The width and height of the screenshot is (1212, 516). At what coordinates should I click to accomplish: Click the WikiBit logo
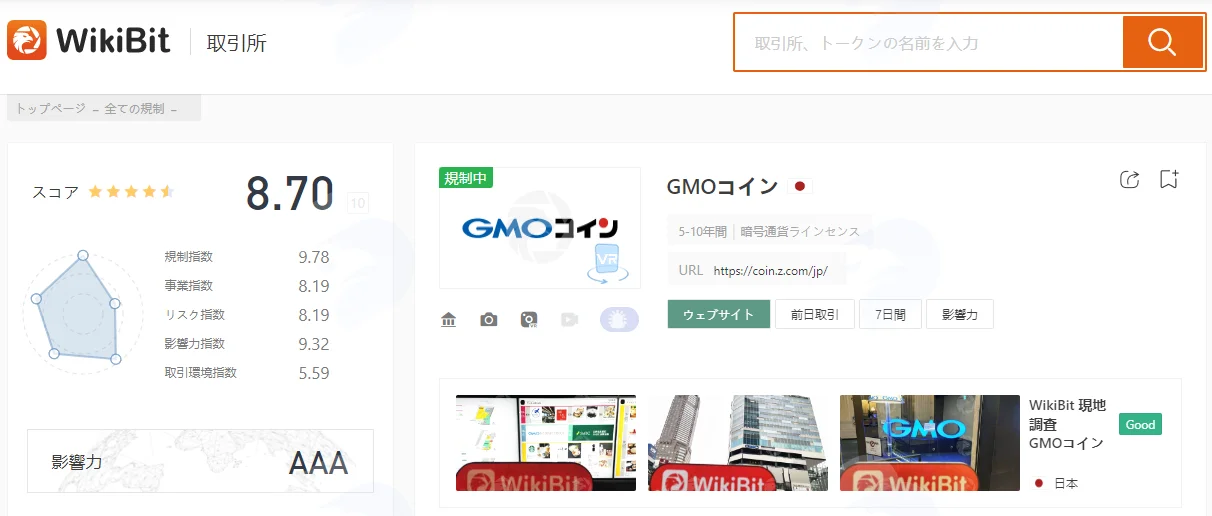[90, 41]
